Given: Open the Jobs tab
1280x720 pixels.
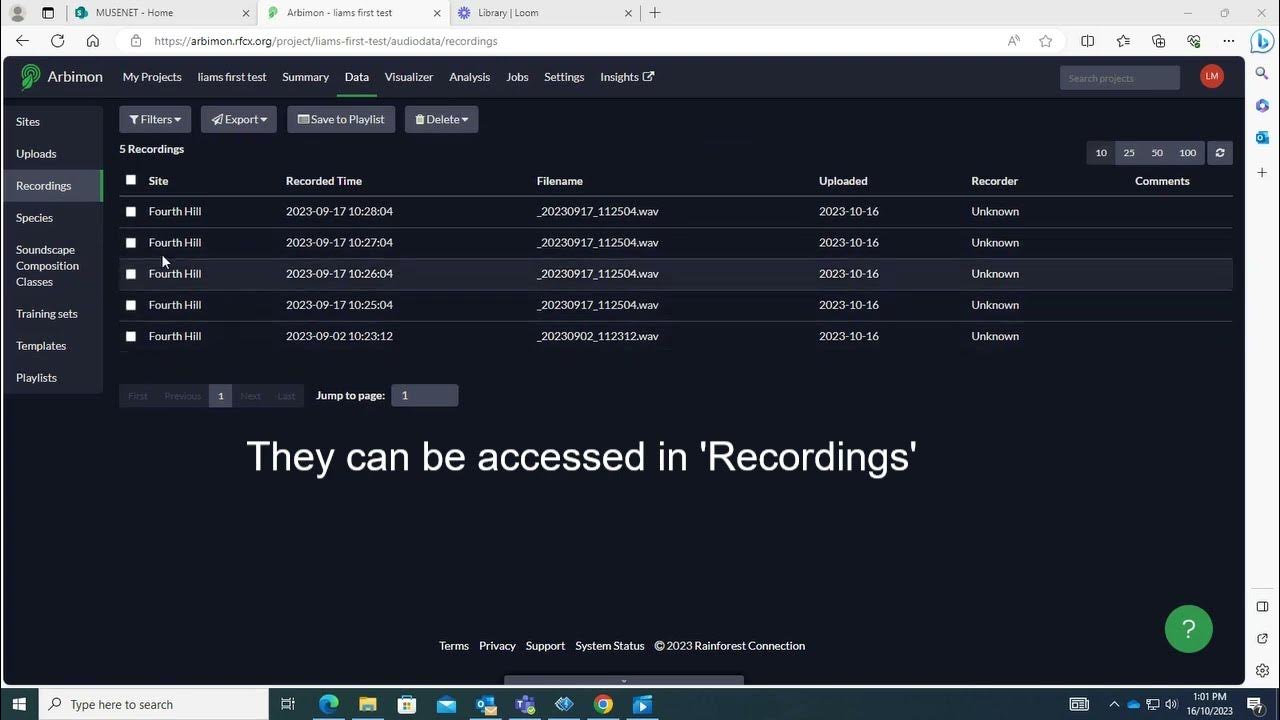Looking at the screenshot, I should pos(517,77).
